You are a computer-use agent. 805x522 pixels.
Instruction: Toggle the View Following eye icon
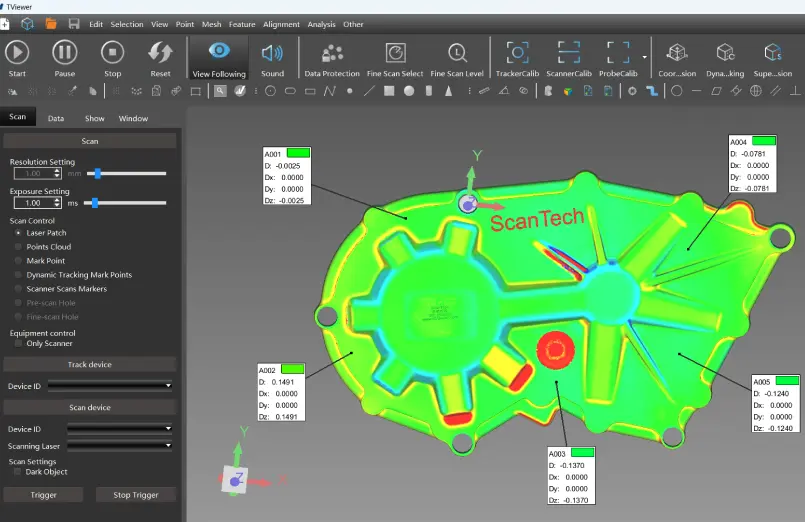219,52
